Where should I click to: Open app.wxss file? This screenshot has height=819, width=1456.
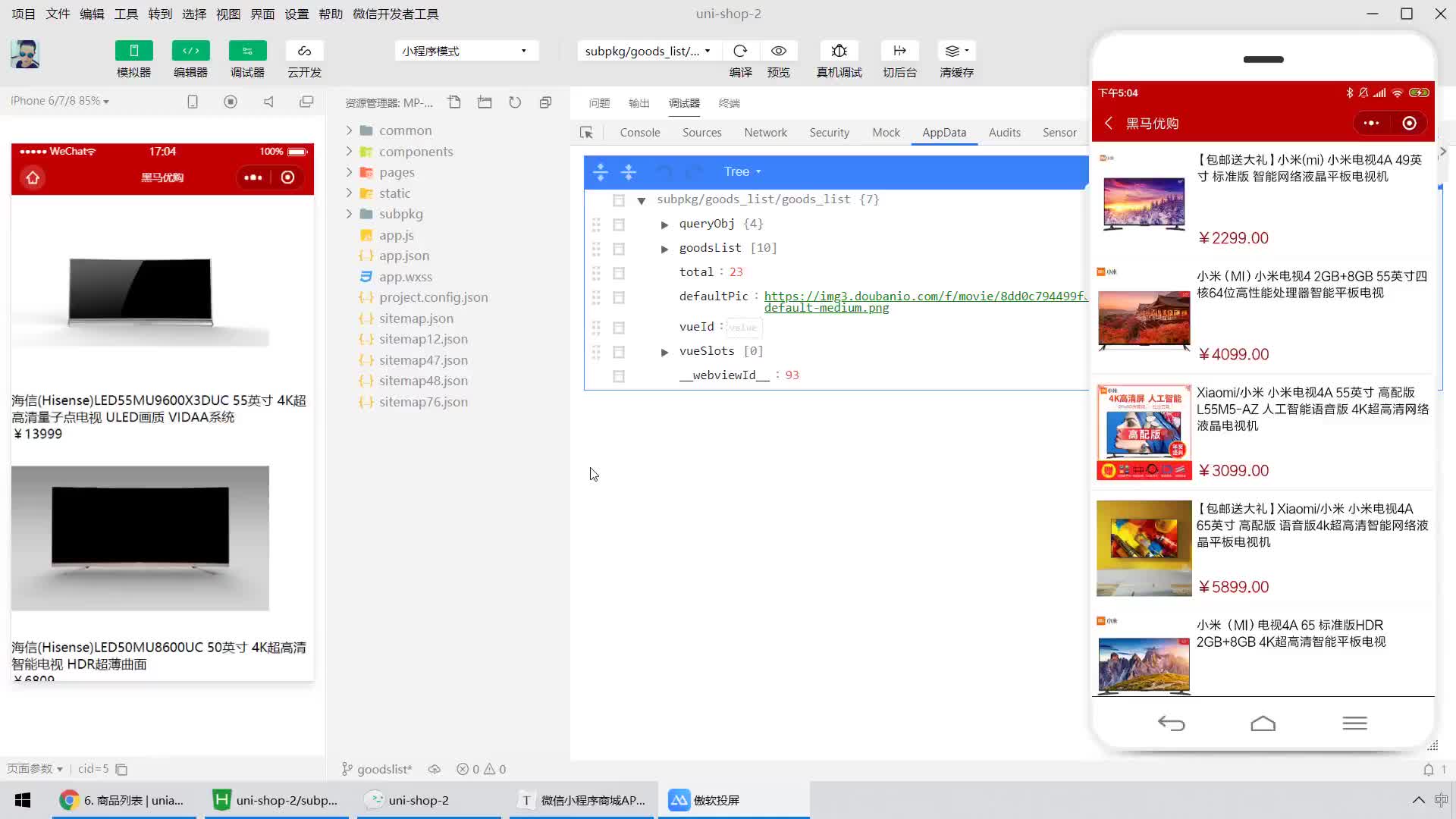click(405, 277)
